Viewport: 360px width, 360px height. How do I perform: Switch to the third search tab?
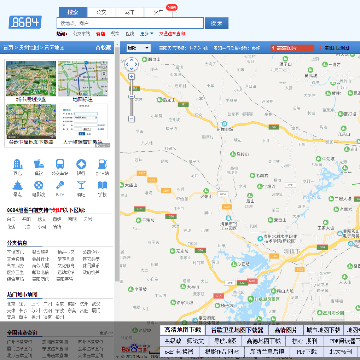[x=130, y=12]
